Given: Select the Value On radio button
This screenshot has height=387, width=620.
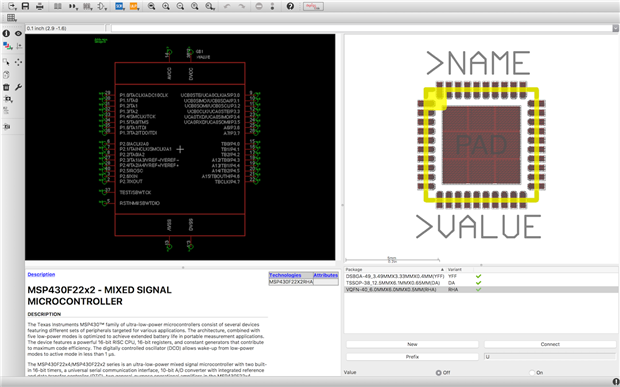Looking at the screenshot, I should tap(532, 373).
